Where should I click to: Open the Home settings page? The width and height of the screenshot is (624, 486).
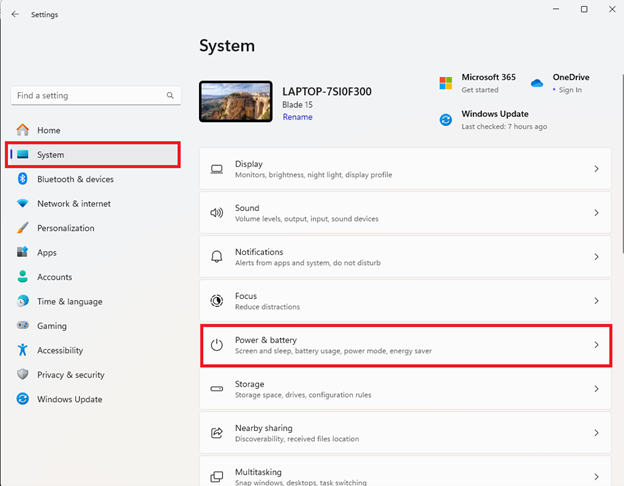click(x=95, y=130)
